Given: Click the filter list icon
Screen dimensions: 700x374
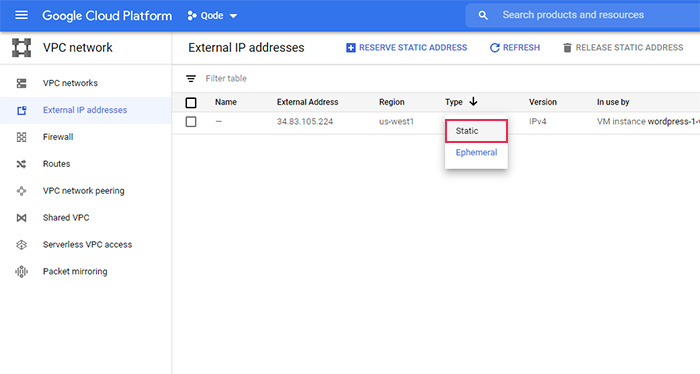Looking at the screenshot, I should pyautogui.click(x=191, y=79).
